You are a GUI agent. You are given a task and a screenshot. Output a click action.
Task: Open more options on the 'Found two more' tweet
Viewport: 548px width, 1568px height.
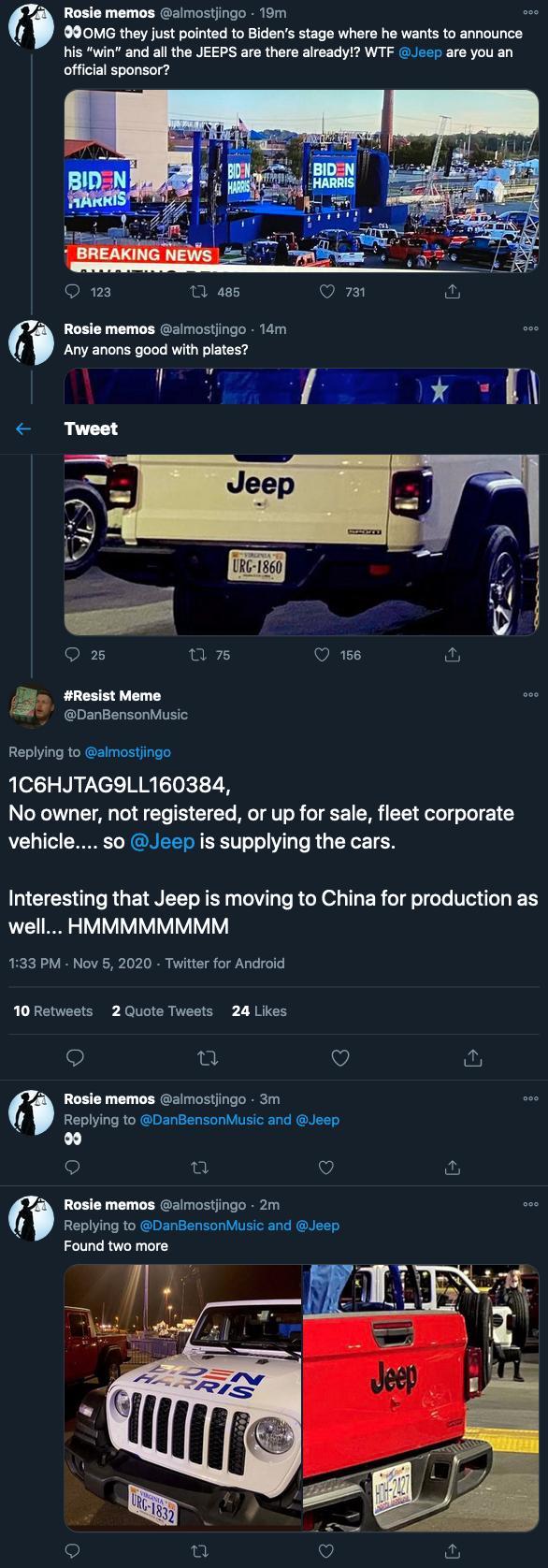531,1204
